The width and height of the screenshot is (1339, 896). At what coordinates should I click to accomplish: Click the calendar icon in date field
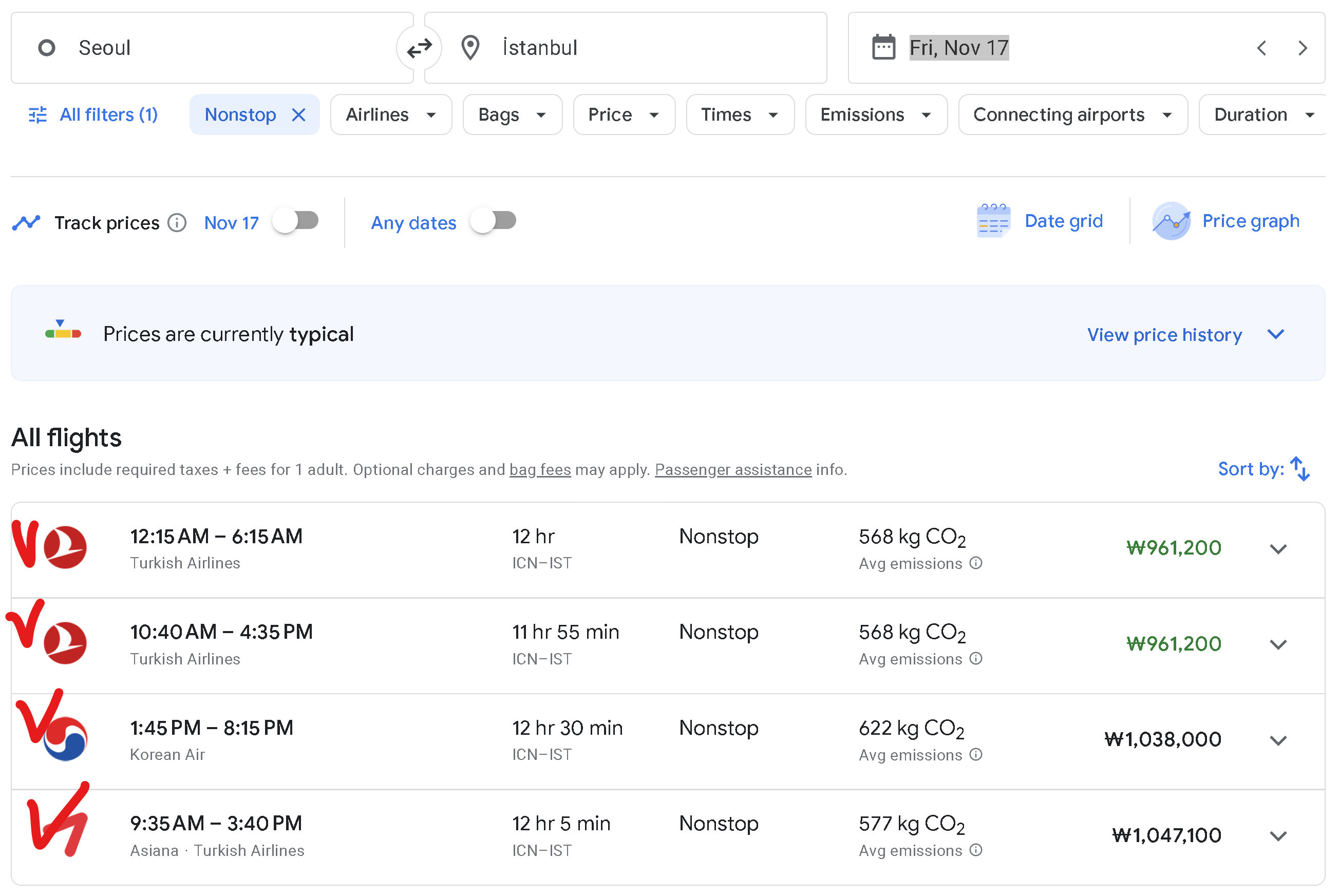[883, 47]
